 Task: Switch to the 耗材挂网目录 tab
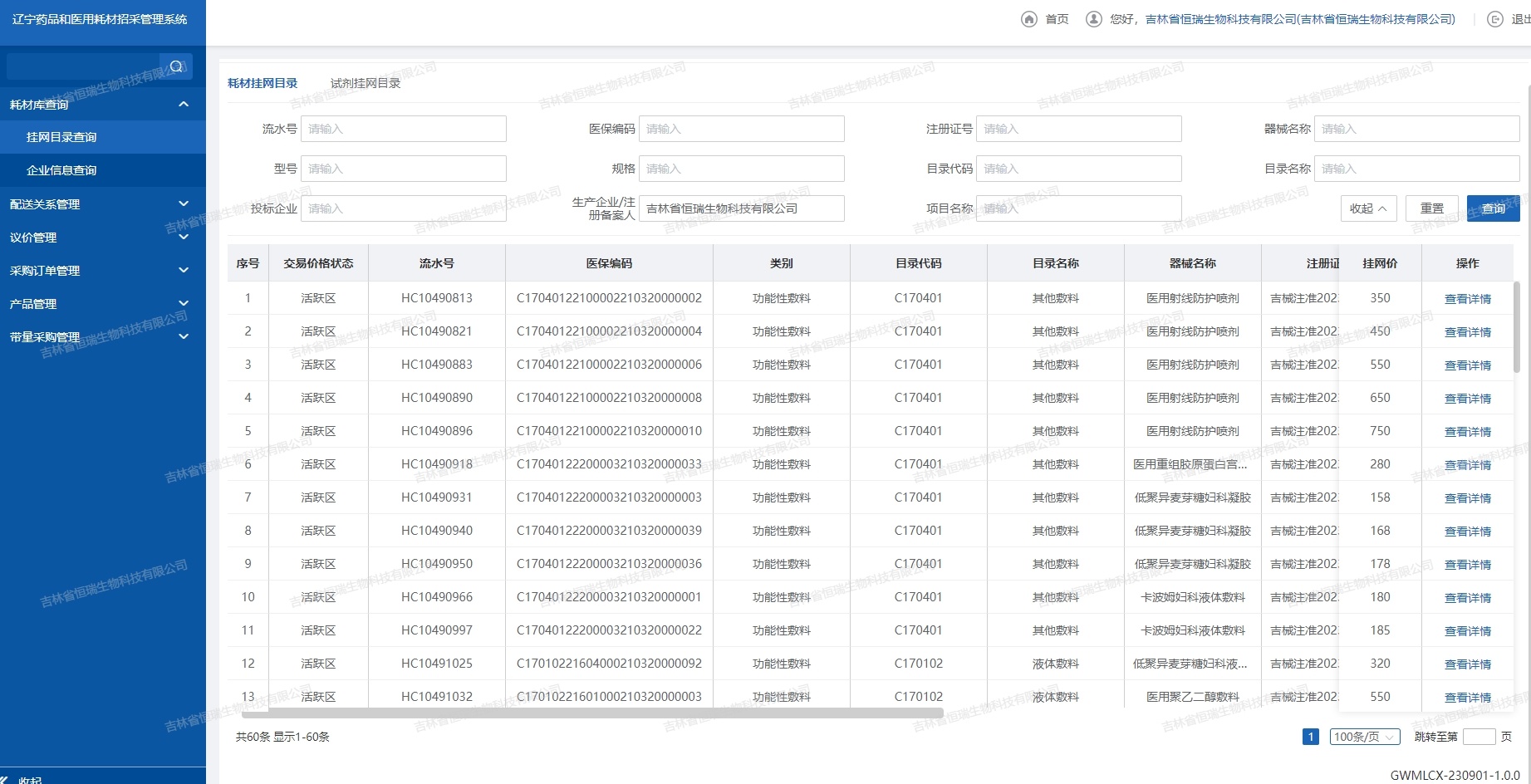click(x=263, y=83)
